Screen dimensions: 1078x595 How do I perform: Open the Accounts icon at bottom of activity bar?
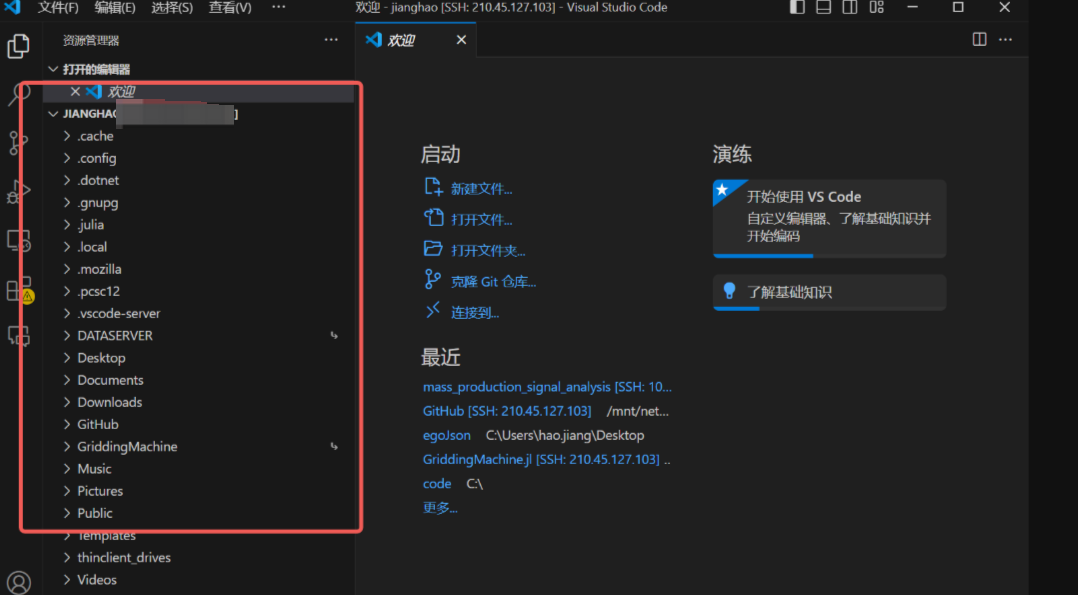(19, 583)
